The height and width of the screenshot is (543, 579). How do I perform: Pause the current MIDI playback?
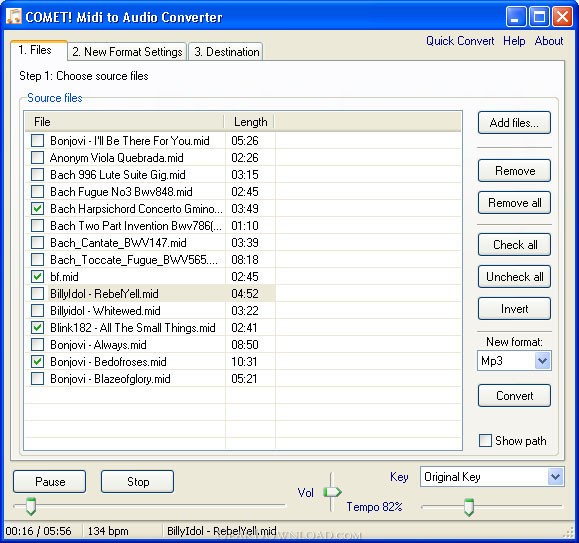point(49,482)
